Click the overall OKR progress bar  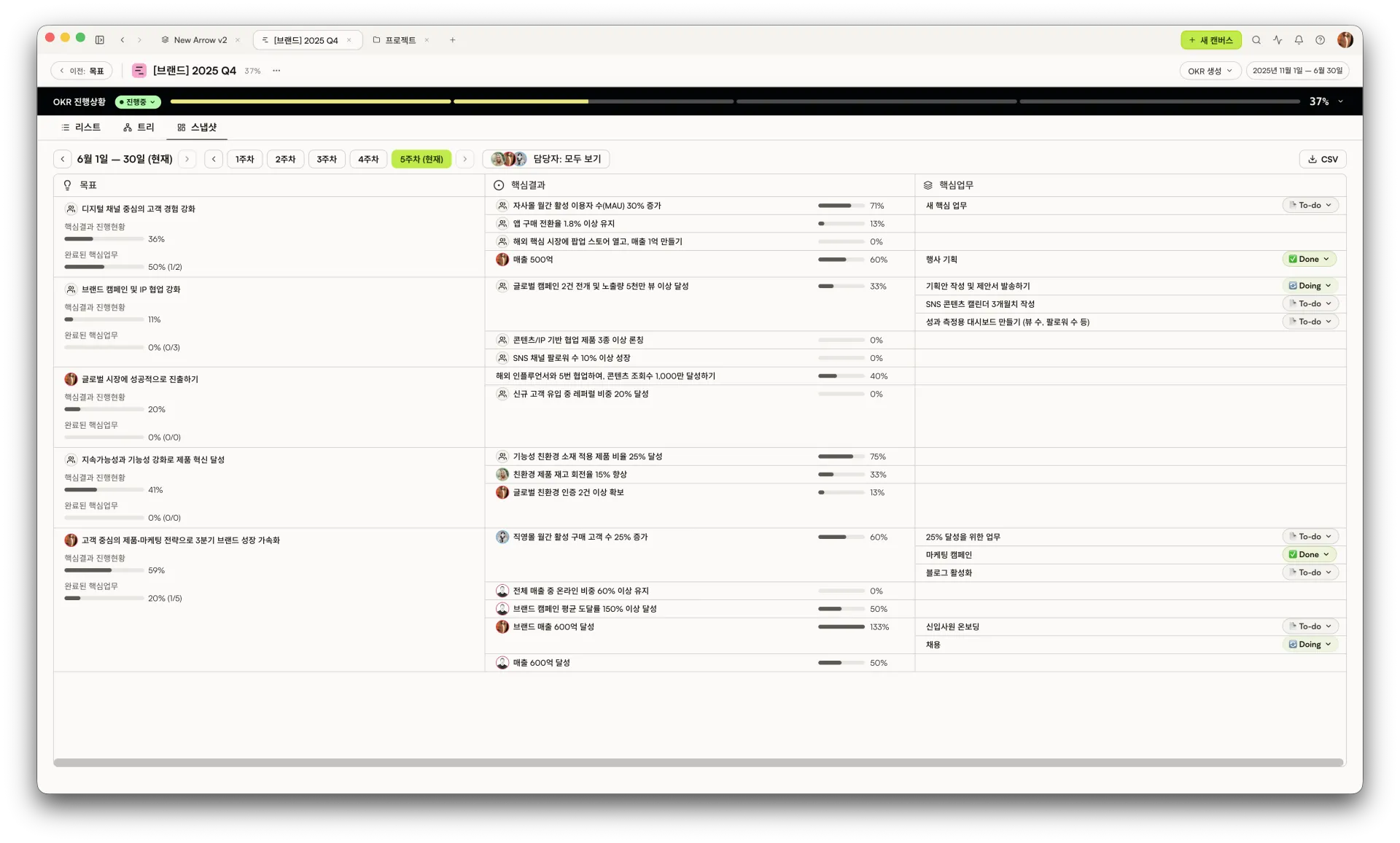(735, 101)
